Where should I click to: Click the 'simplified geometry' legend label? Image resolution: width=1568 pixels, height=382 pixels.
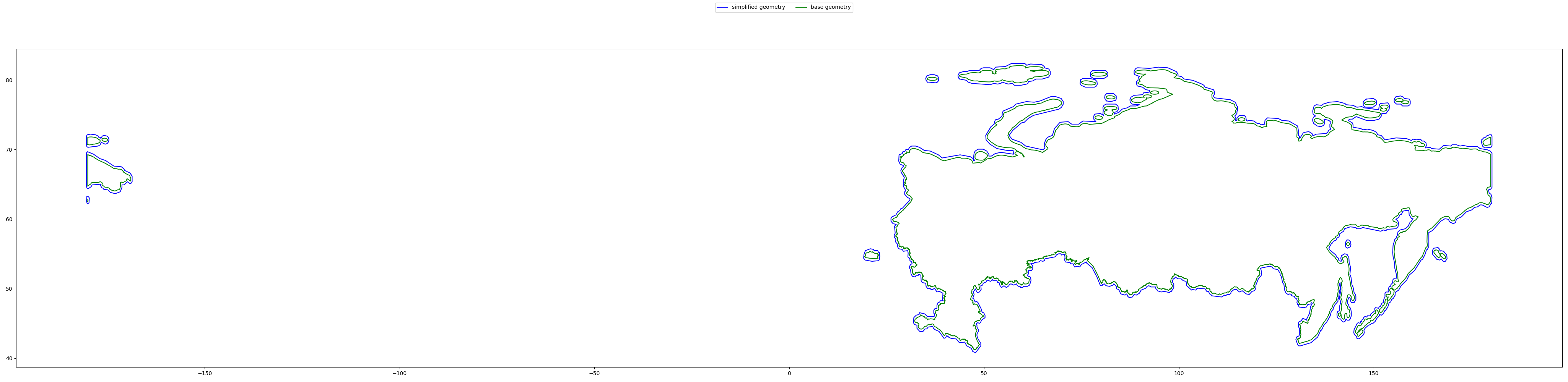pos(758,7)
